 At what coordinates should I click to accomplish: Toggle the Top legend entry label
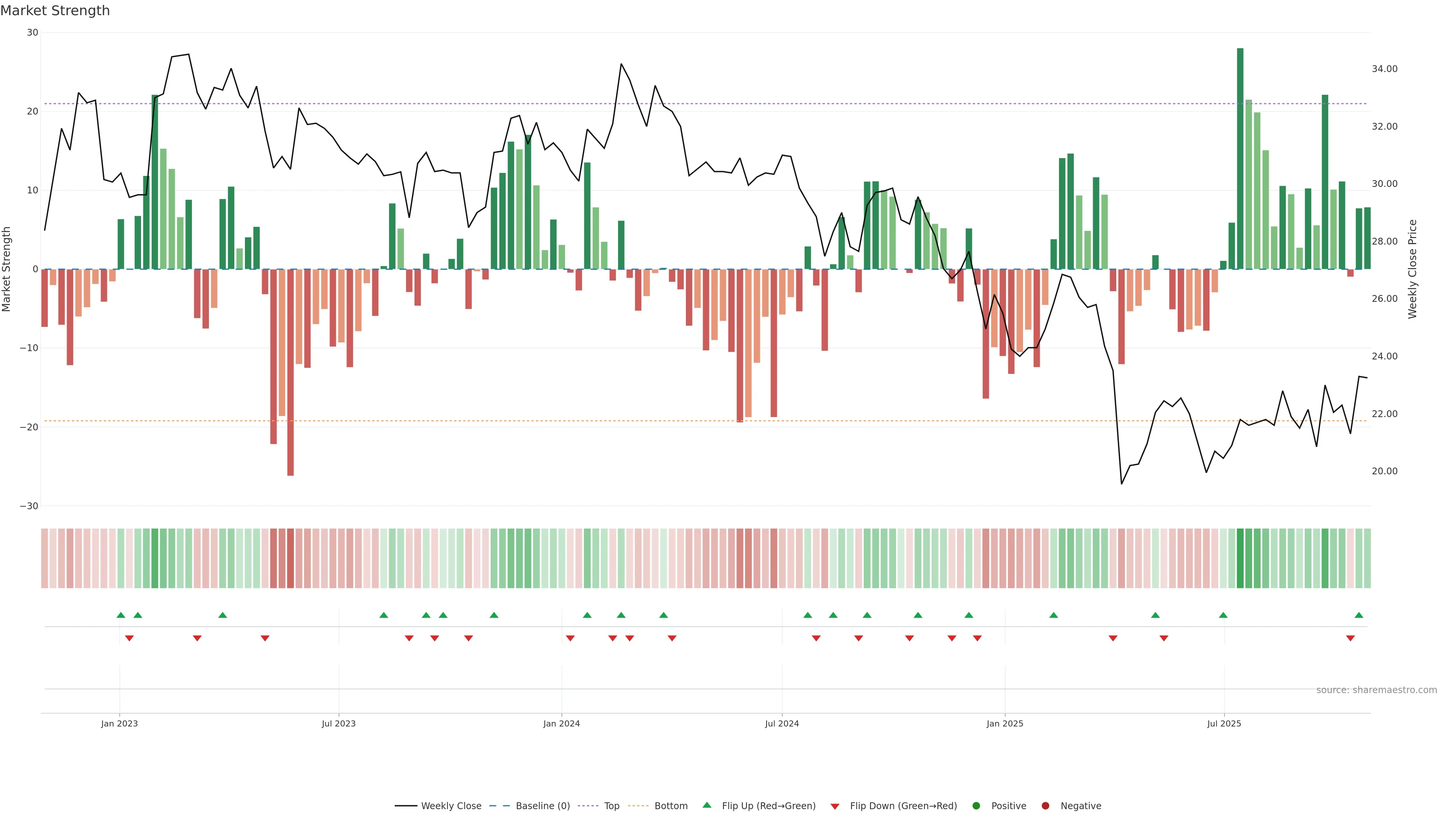tap(612, 806)
